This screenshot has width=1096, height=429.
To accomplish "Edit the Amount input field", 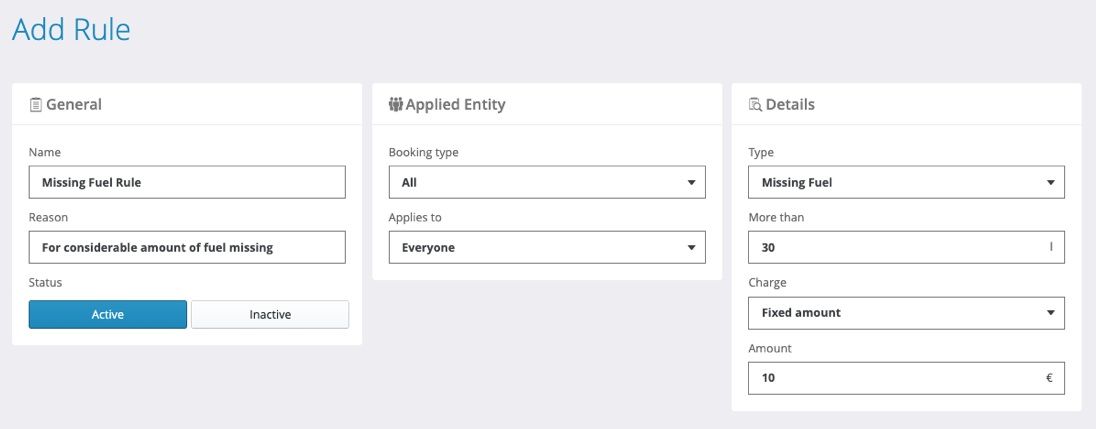I will point(896,378).
